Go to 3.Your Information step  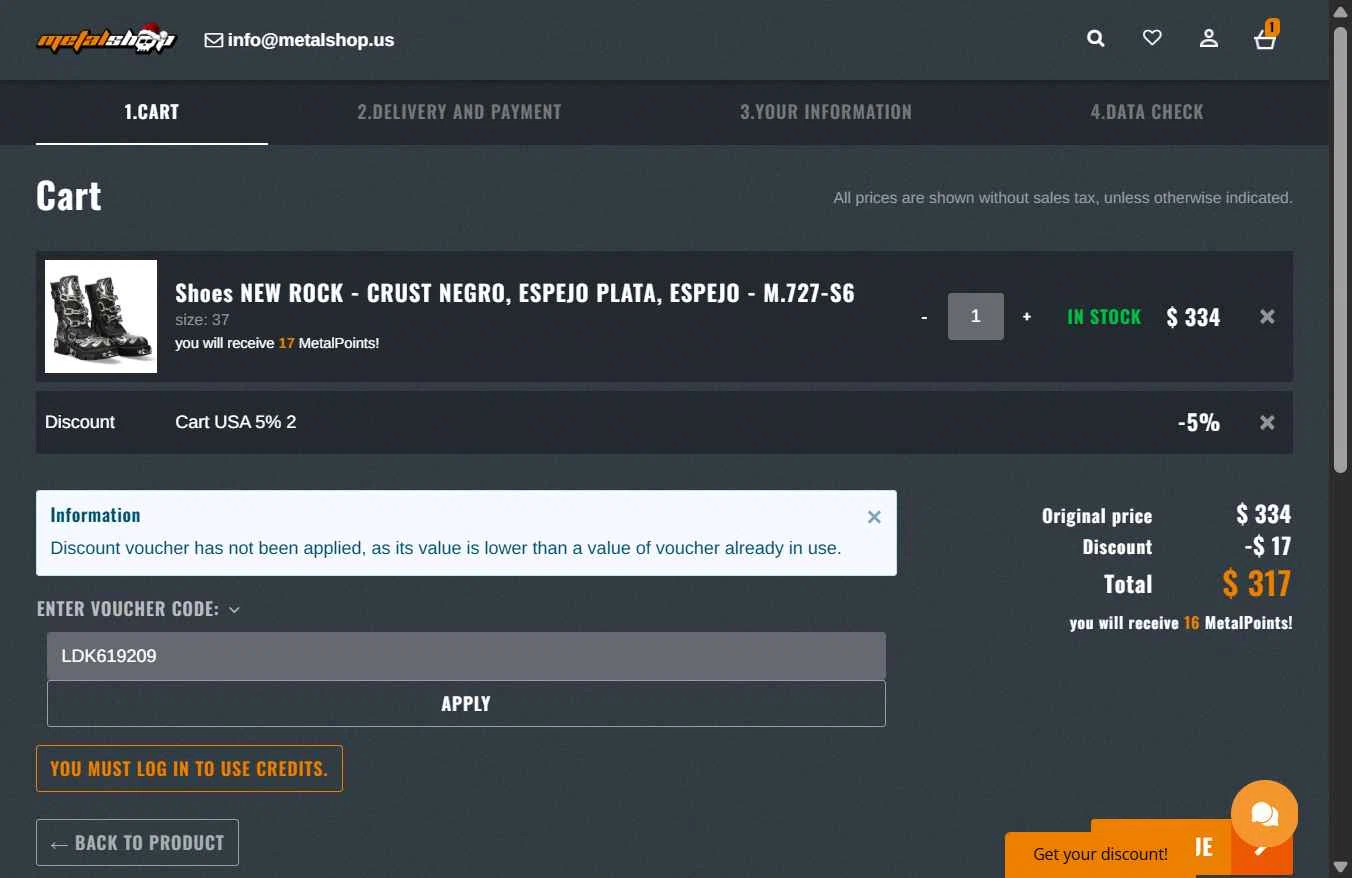point(826,112)
